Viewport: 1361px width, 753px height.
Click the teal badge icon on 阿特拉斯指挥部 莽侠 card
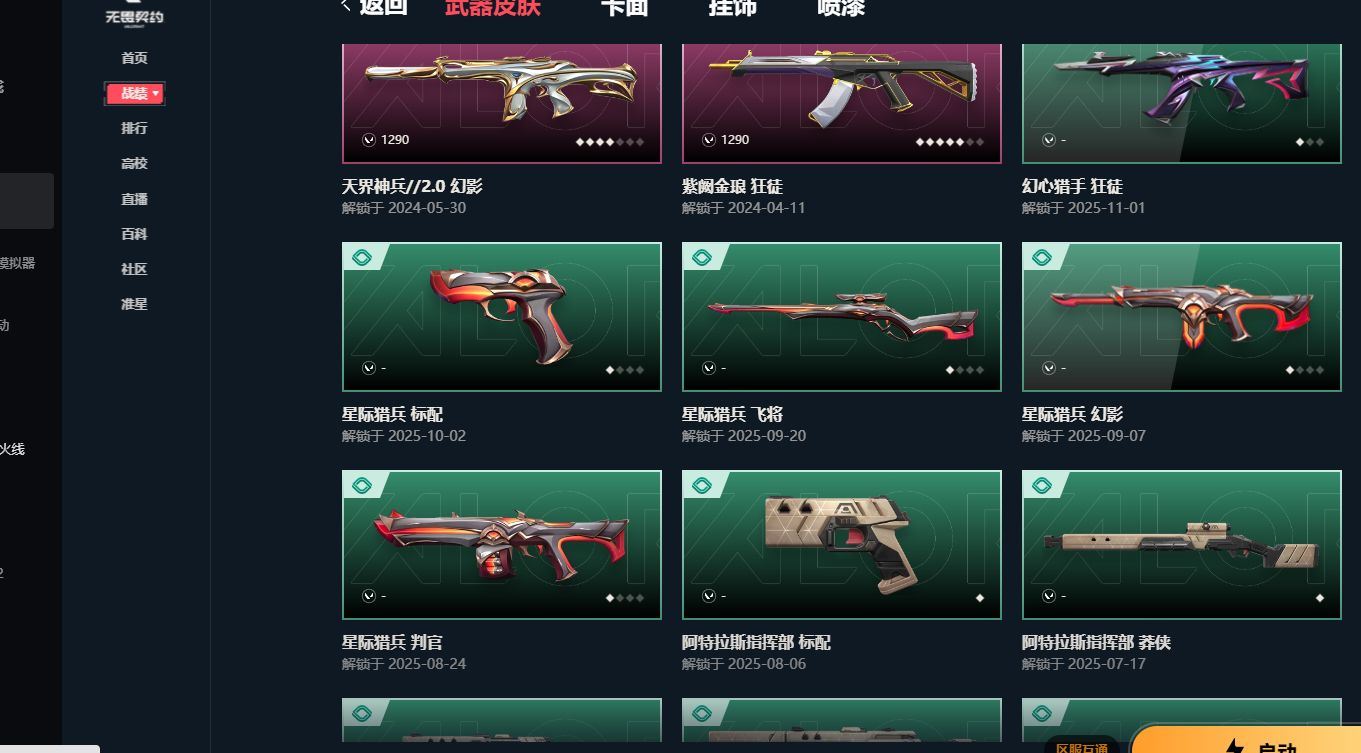[1042, 486]
